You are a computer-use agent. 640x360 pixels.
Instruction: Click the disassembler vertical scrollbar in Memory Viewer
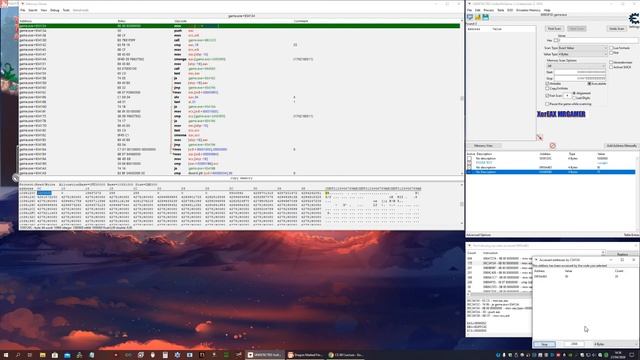(462, 98)
